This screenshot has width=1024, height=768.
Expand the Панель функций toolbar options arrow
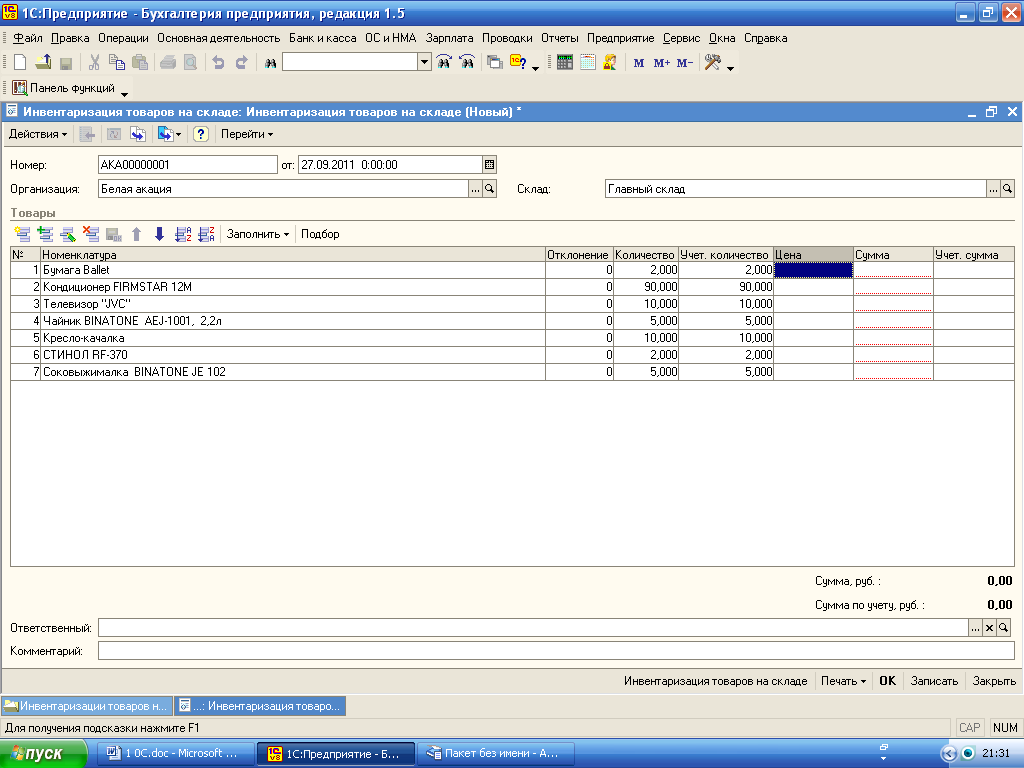[124, 95]
